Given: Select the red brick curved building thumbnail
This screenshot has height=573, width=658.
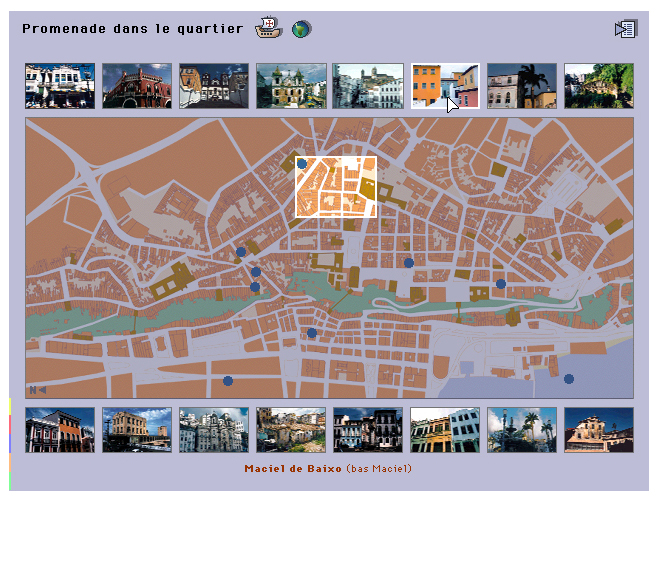Looking at the screenshot, I should pyautogui.click(x=137, y=86).
